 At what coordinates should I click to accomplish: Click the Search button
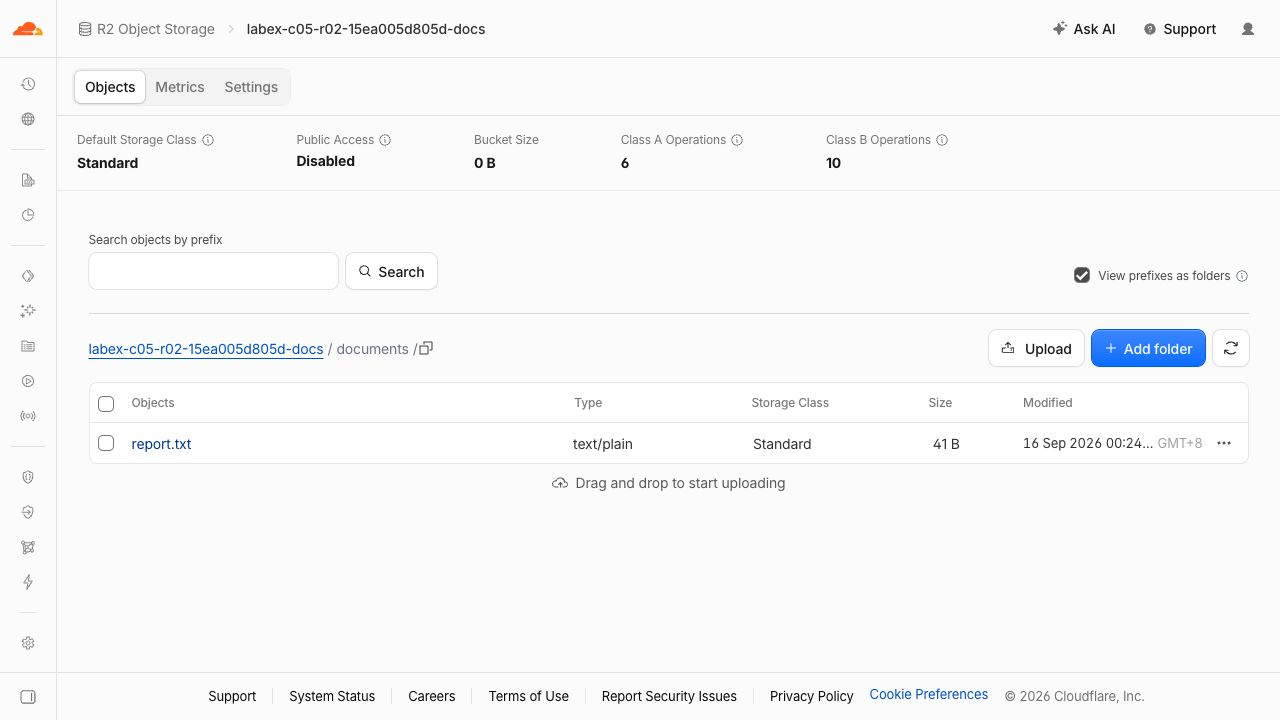391,271
